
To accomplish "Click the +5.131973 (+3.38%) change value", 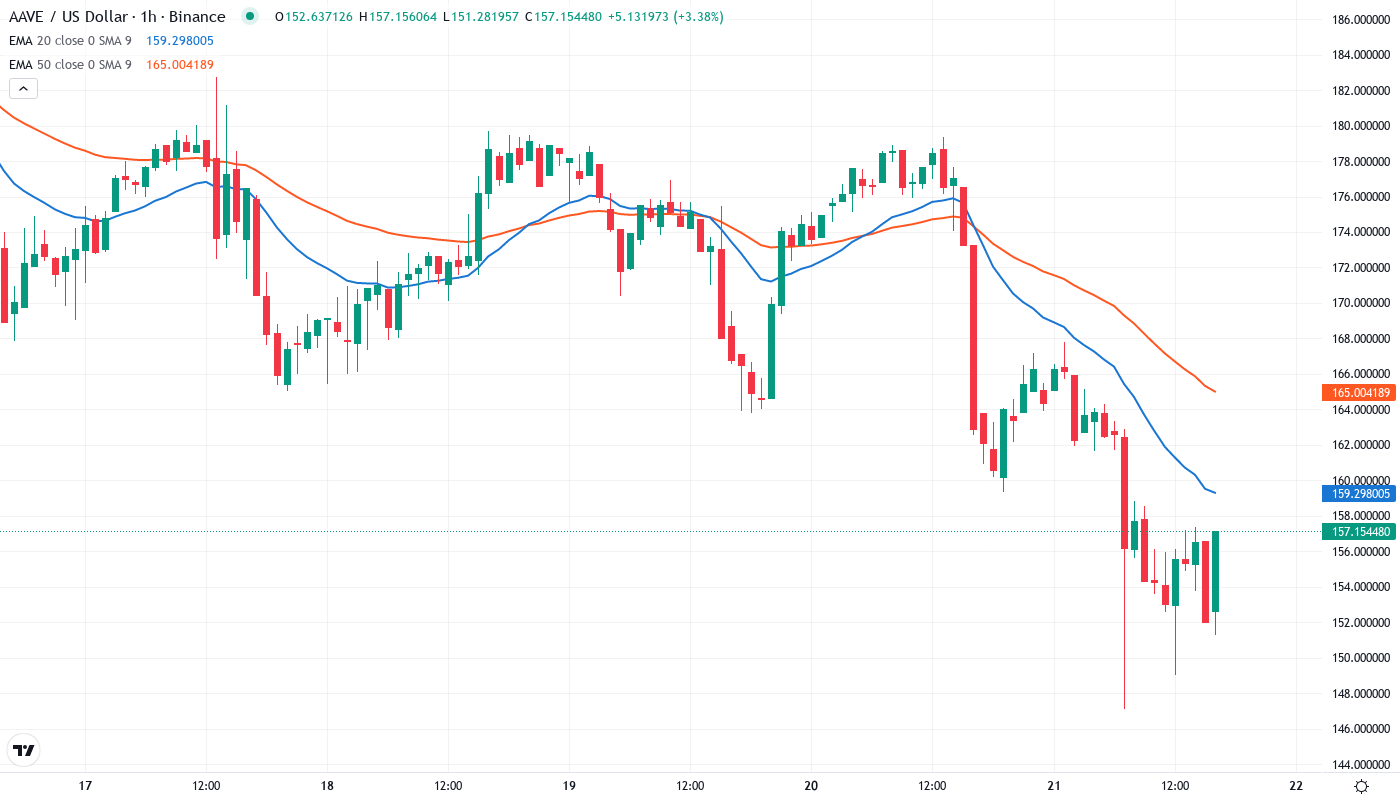I will (664, 17).
